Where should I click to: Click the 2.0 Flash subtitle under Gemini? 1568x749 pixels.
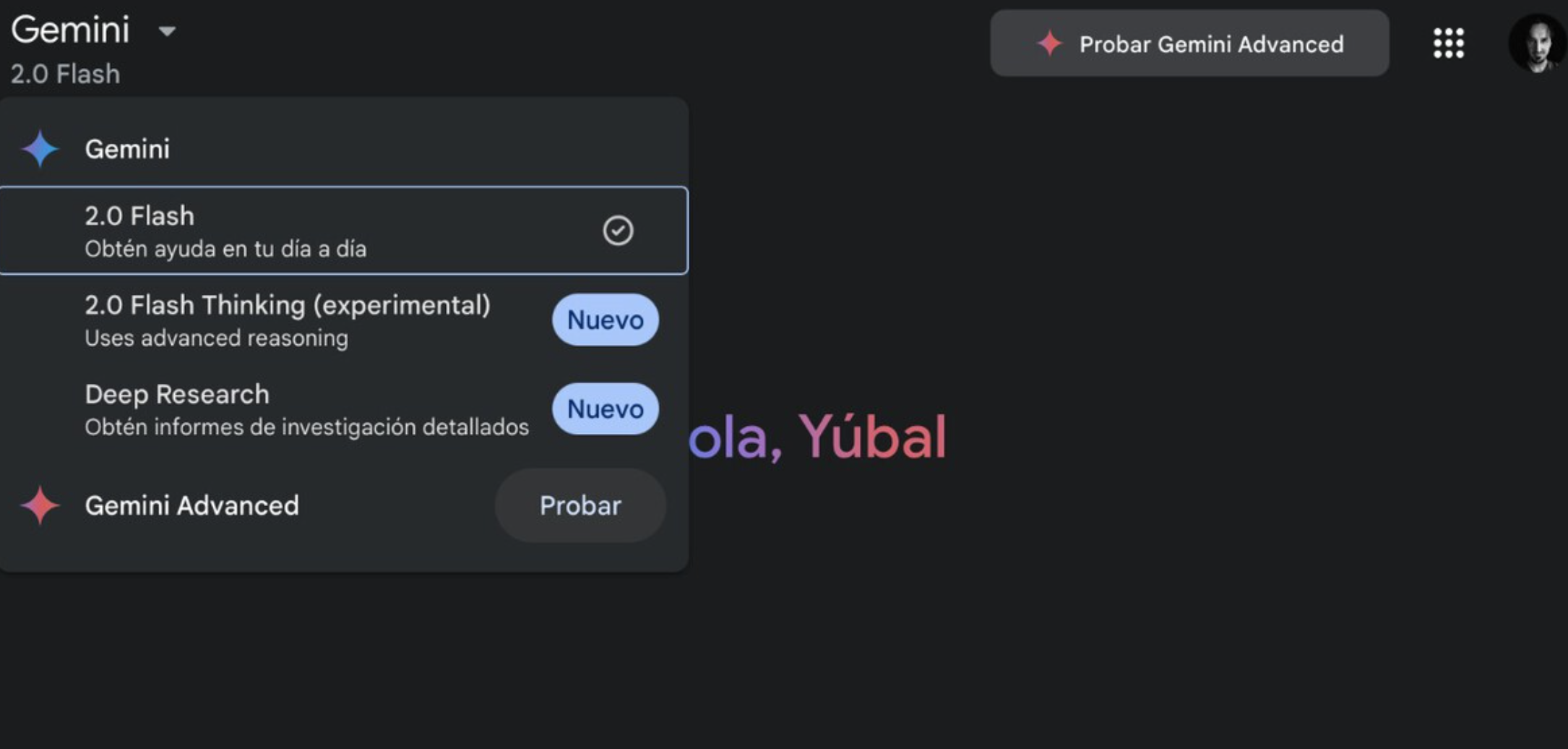pyautogui.click(x=65, y=74)
